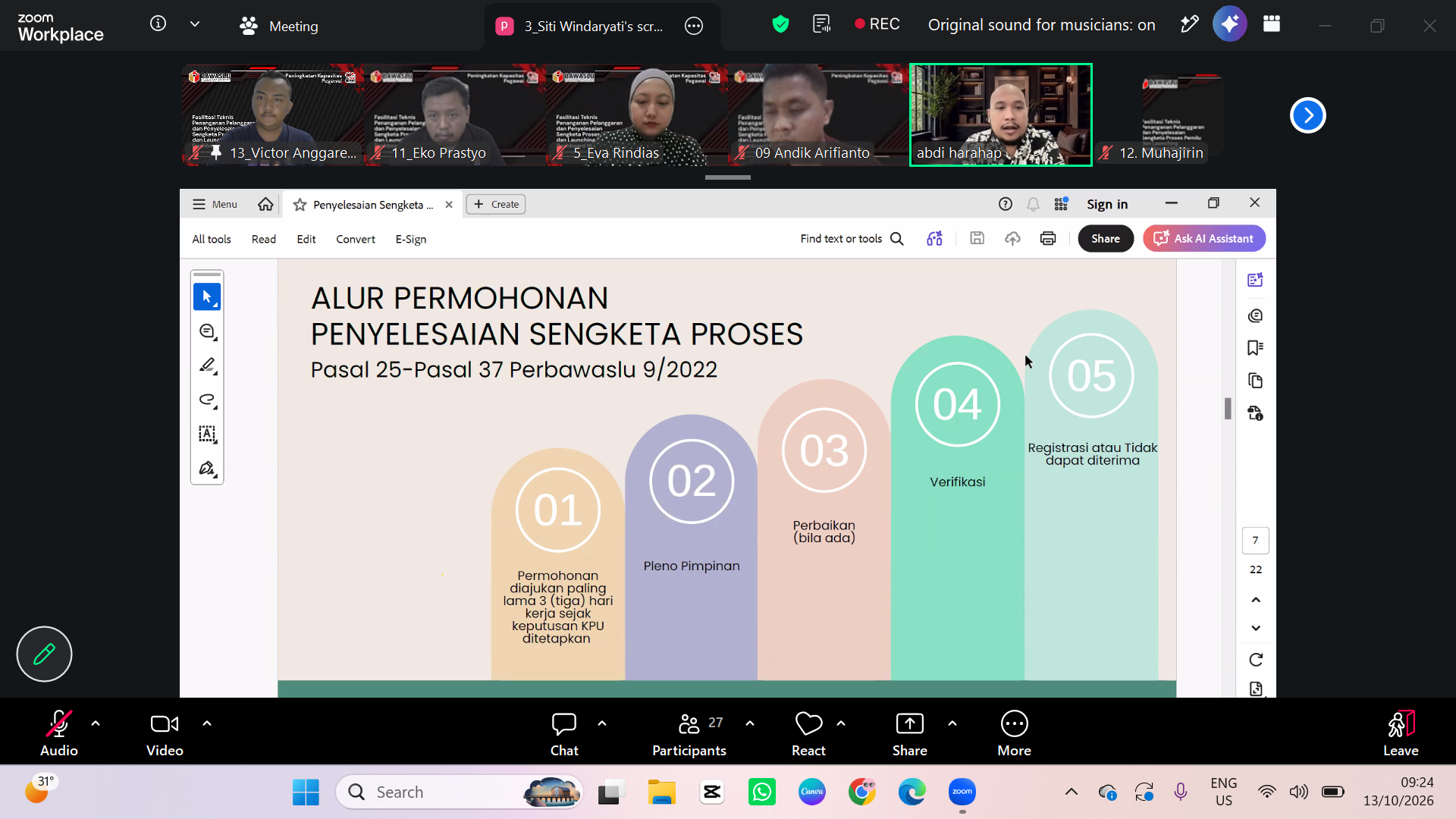The width and height of the screenshot is (1456, 819).
Task: Select the text box tool in Acrobat
Action: 207,434
